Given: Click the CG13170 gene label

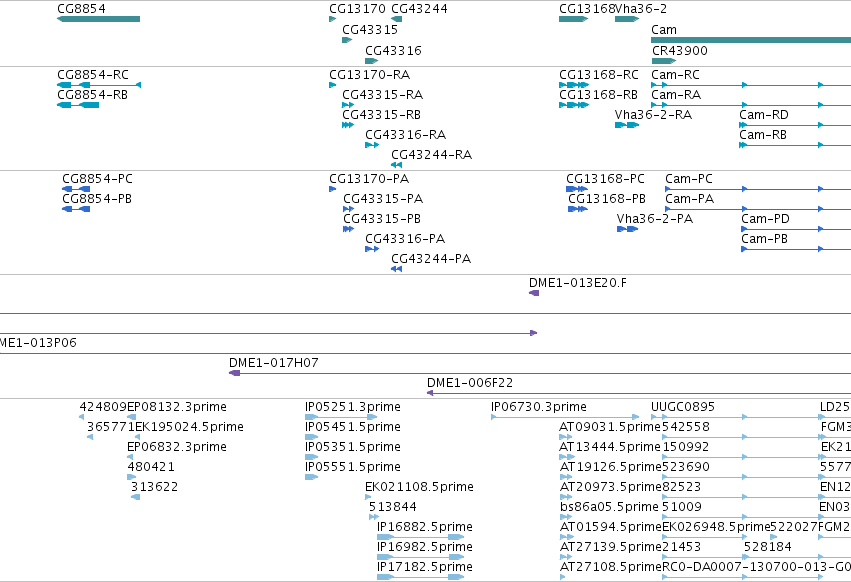Looking at the screenshot, I should 357,9.
